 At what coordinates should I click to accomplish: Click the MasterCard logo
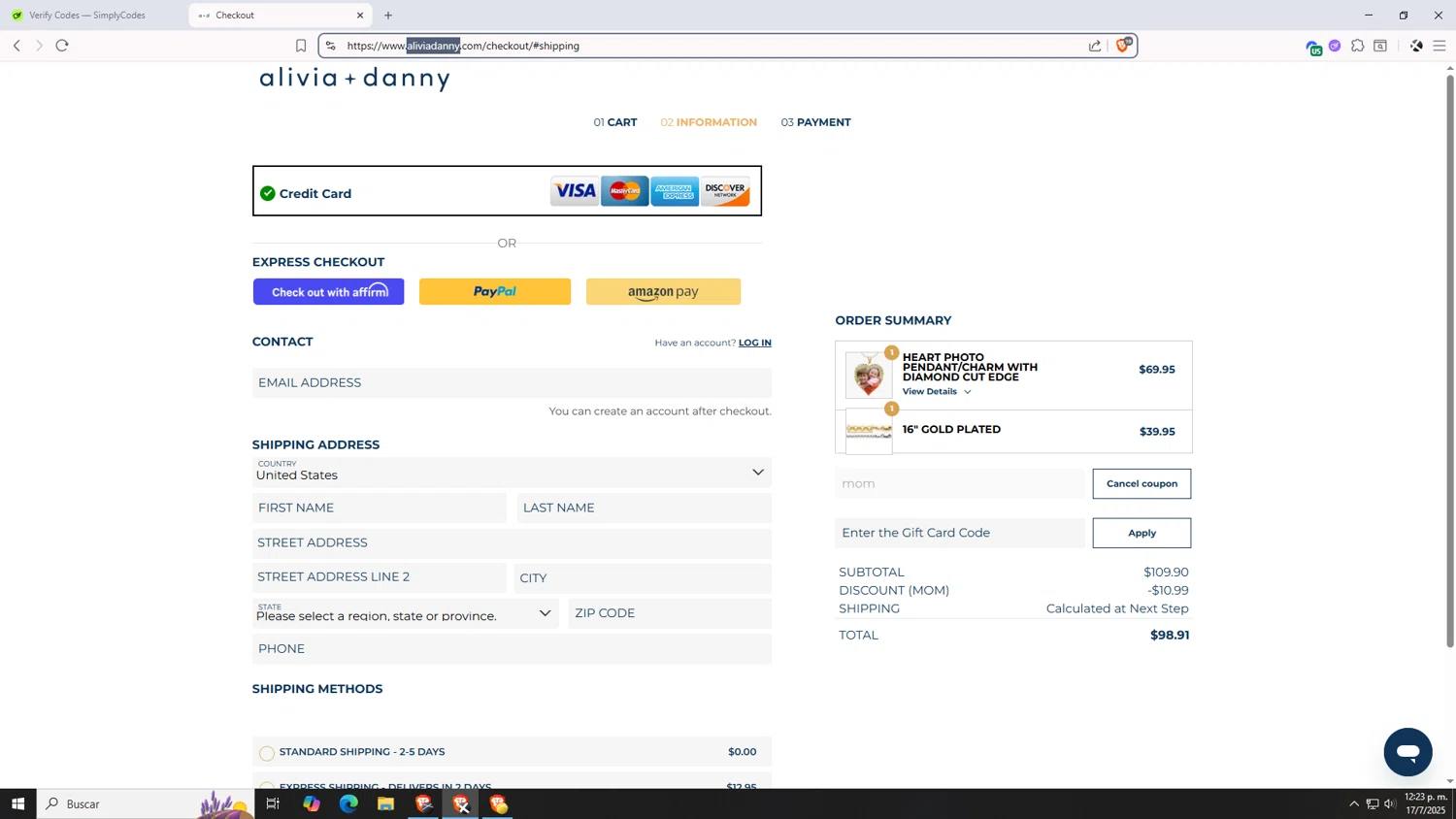[625, 191]
